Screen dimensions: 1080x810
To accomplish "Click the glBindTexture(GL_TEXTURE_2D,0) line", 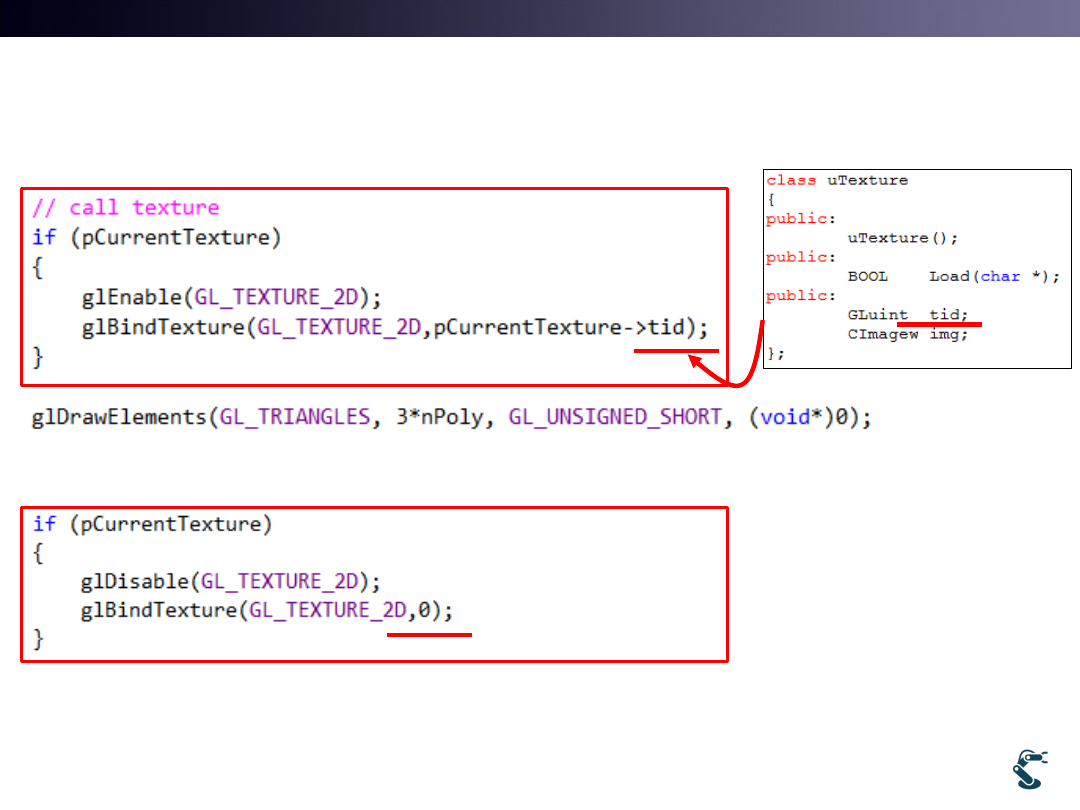I will point(274,611).
